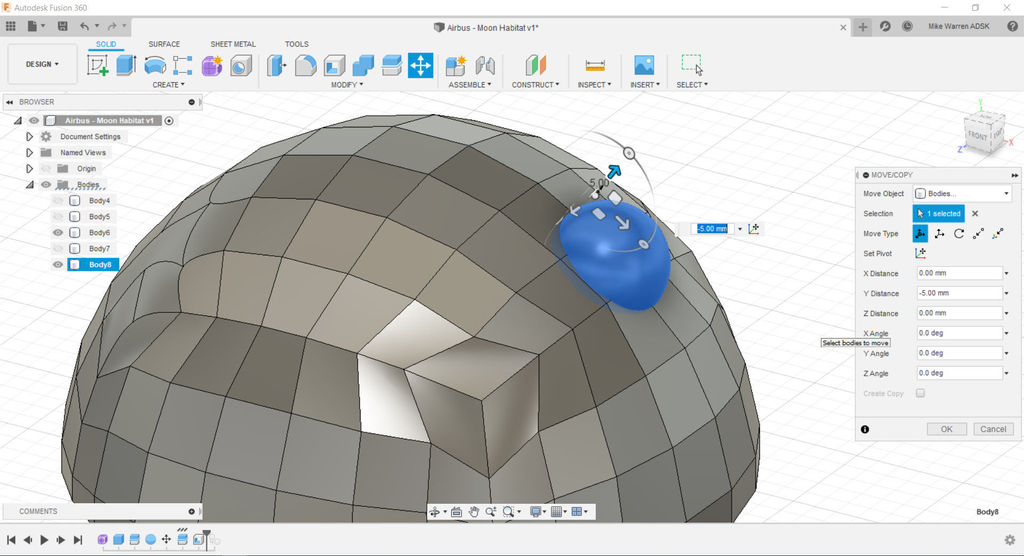Click the Front face of ViewCube

(978, 135)
